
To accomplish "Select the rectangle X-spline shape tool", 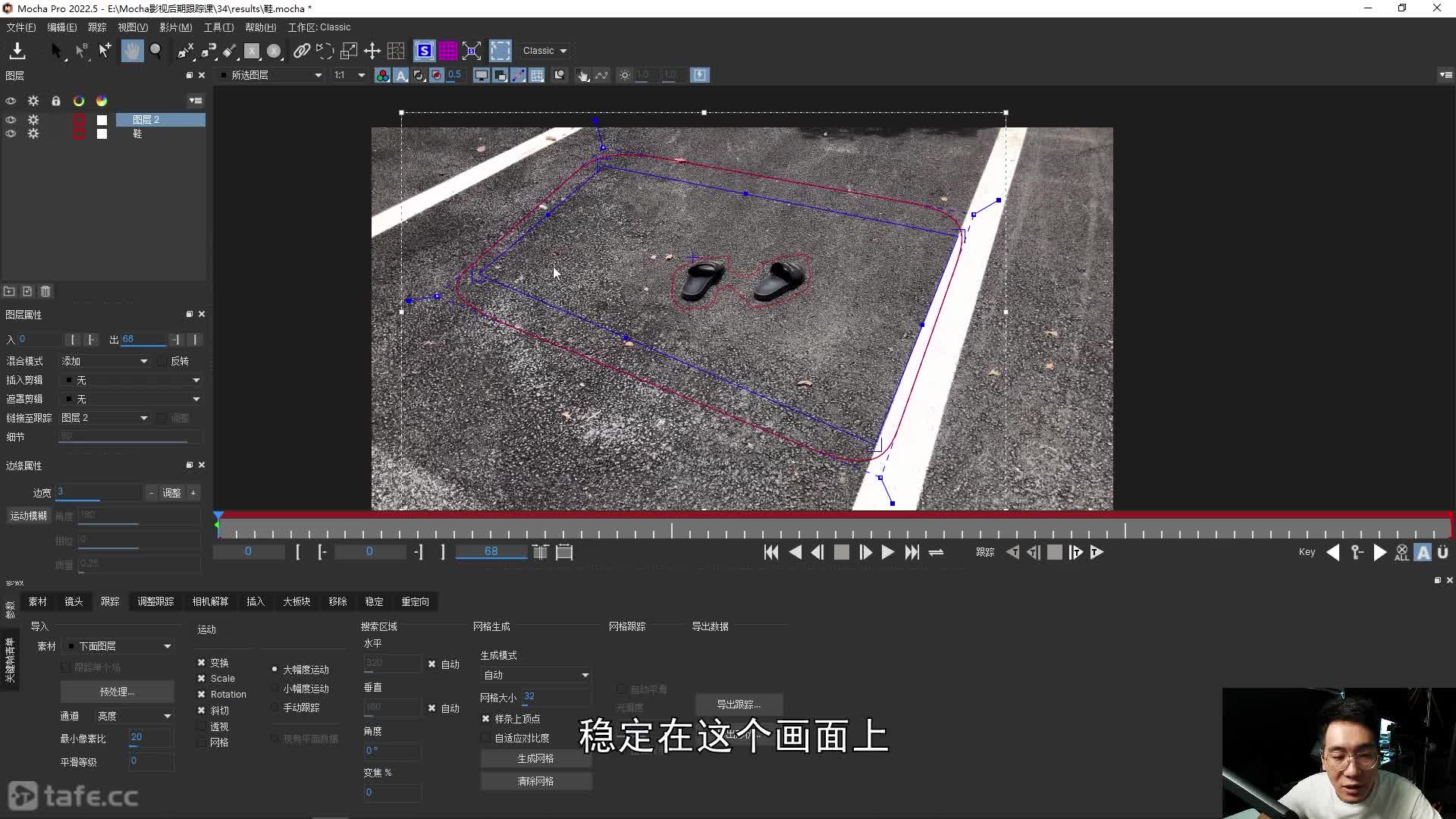I will pyautogui.click(x=252, y=51).
